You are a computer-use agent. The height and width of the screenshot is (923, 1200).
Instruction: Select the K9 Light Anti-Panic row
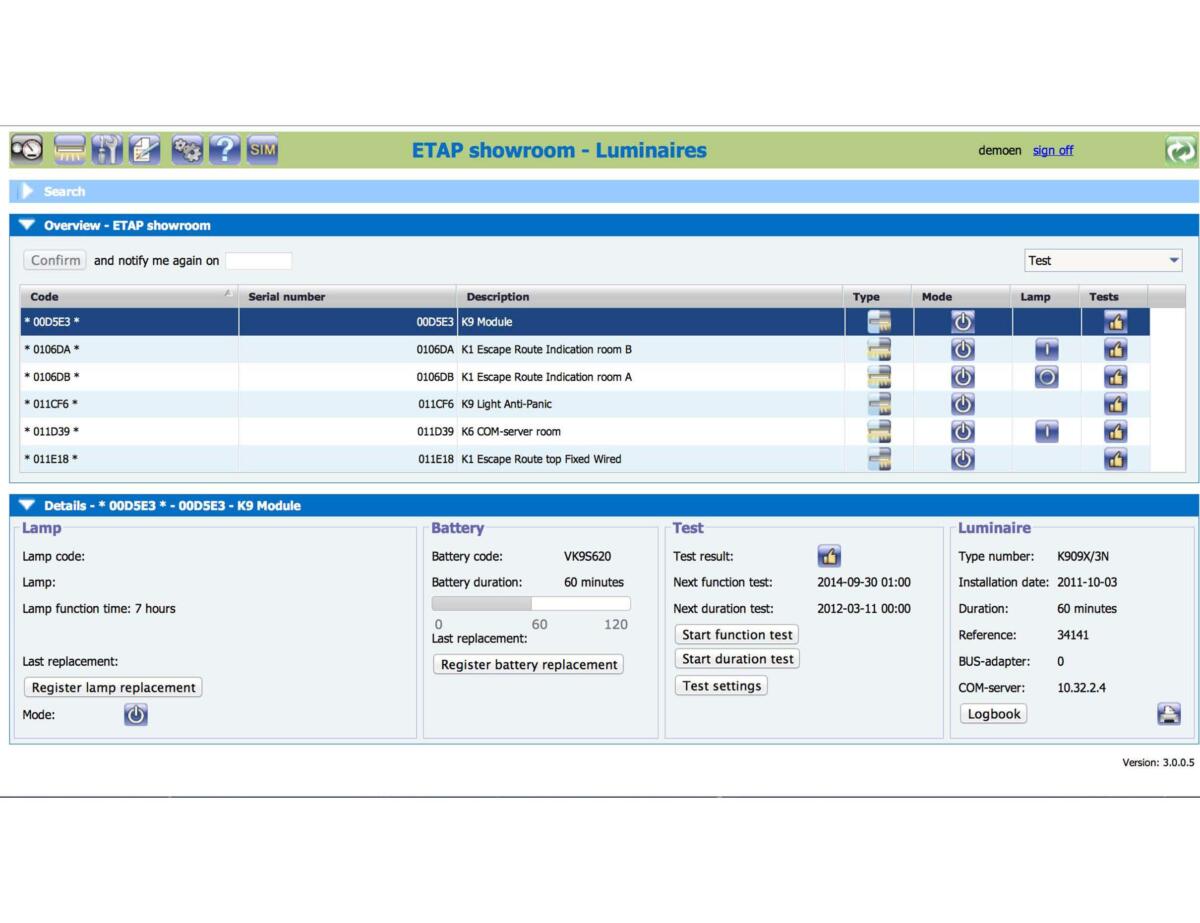[584, 404]
